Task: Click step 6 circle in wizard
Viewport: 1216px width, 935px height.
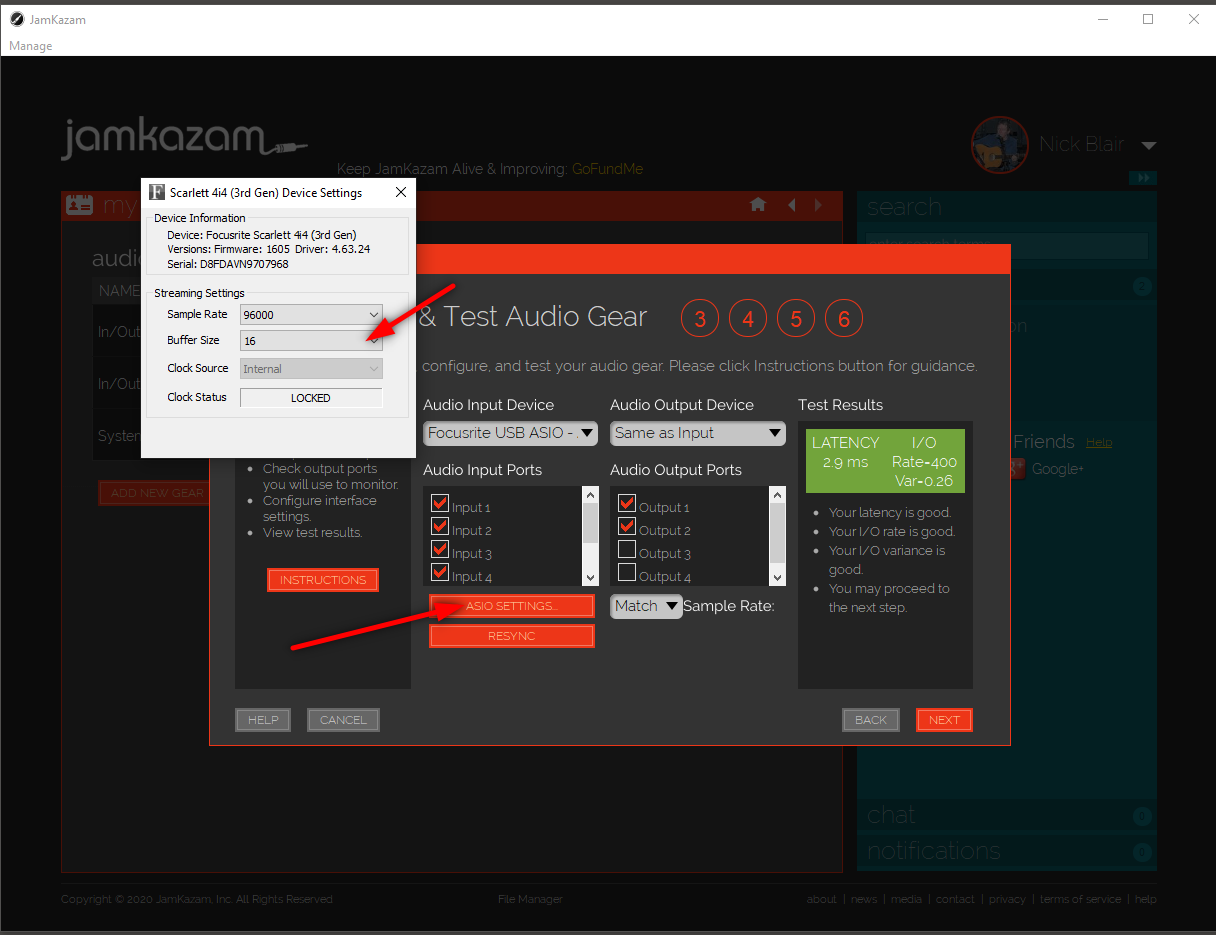Action: (844, 319)
